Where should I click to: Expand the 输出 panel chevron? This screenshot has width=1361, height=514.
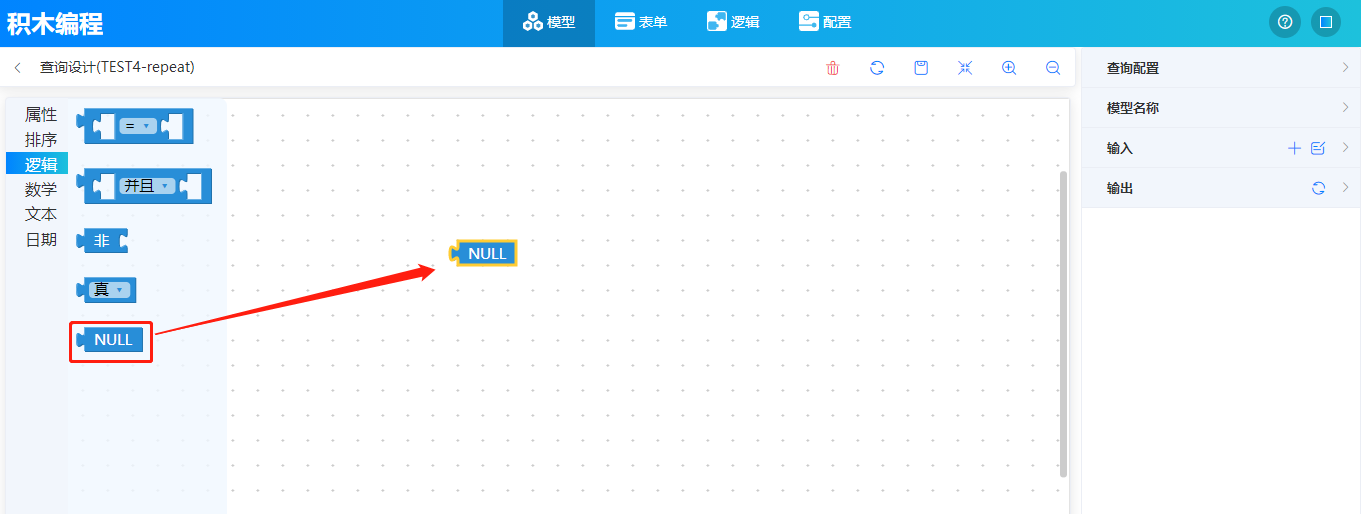point(1345,188)
